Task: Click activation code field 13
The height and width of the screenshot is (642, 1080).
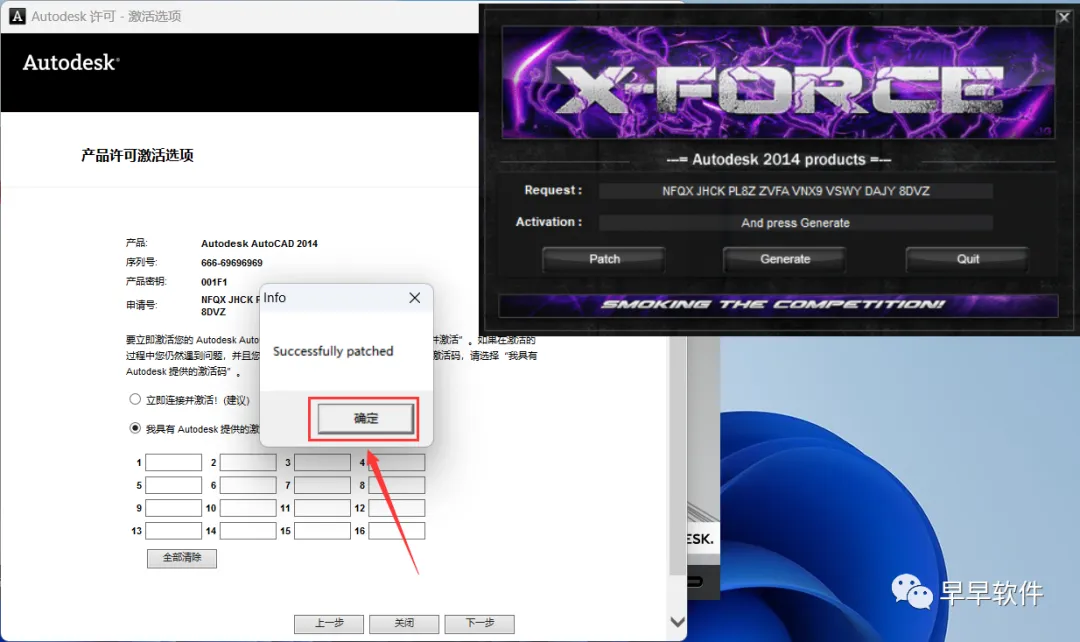Action: point(174,530)
